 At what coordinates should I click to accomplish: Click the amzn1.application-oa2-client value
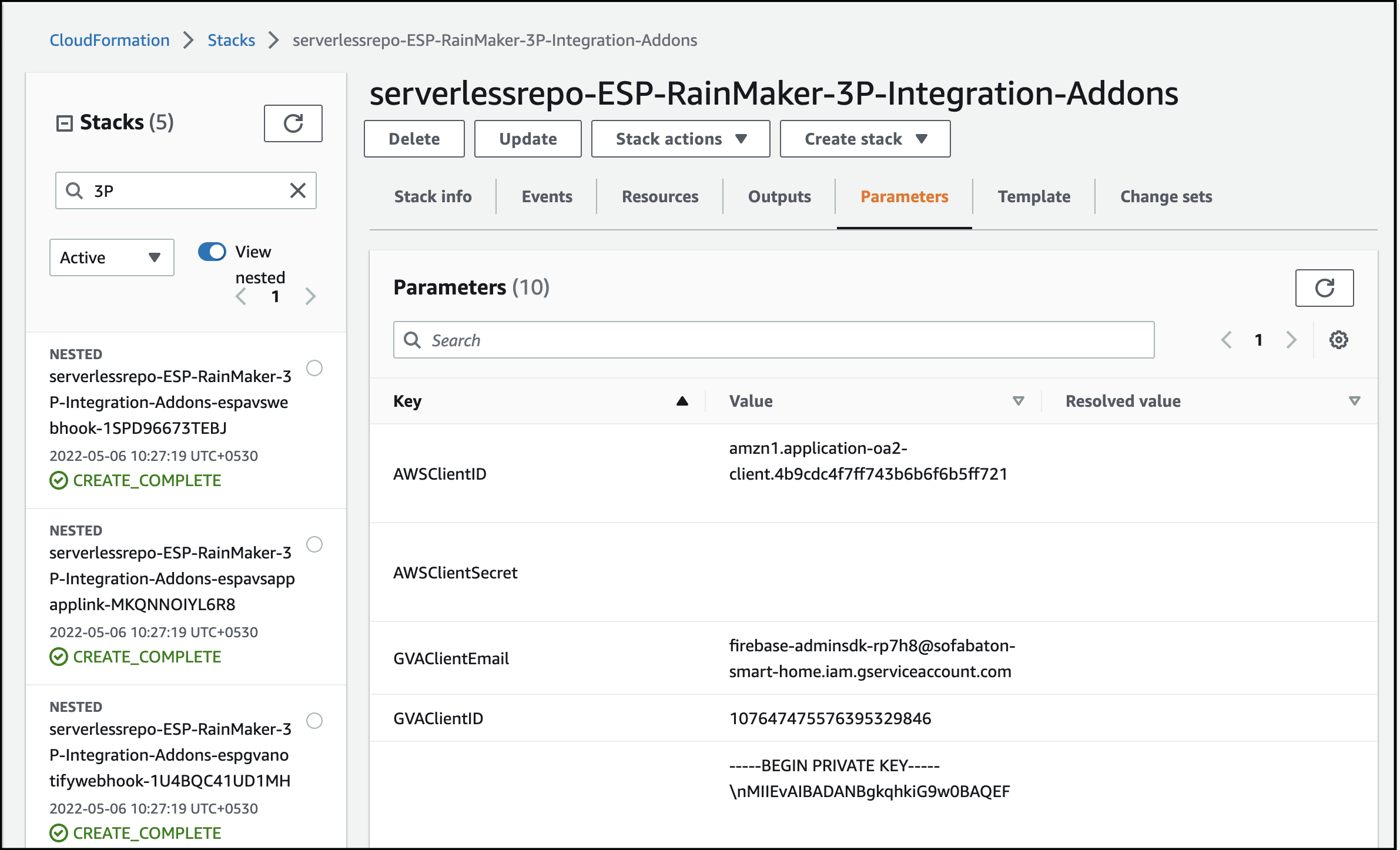point(868,461)
